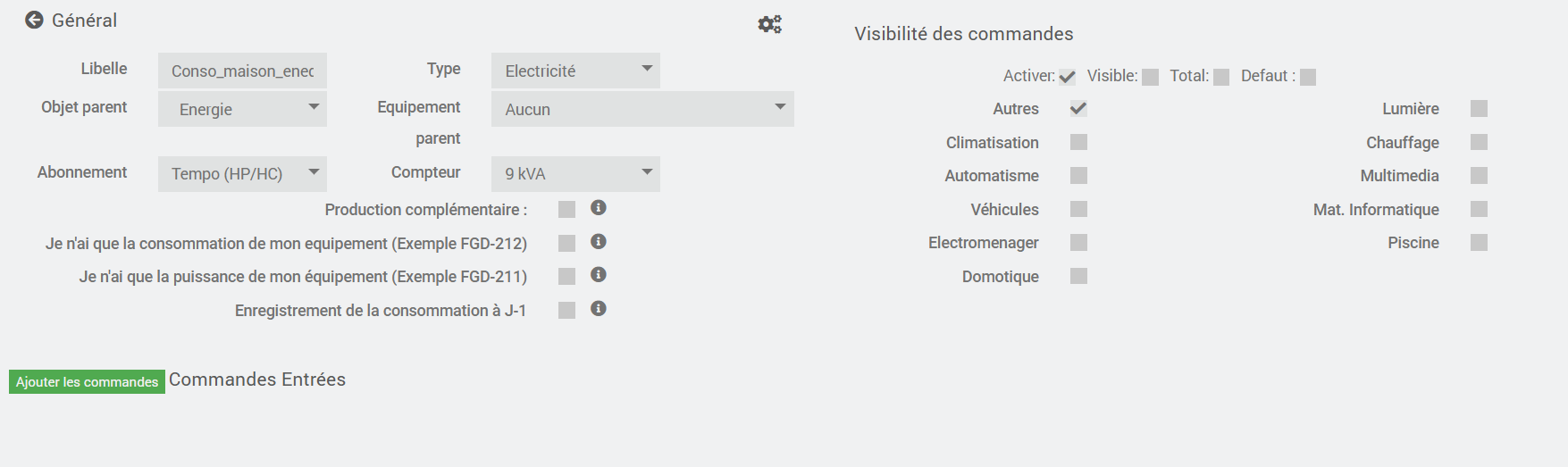Screen dimensions: 1568x467
Task: Click info icon for FGD-212 consumption option
Action: (x=599, y=241)
